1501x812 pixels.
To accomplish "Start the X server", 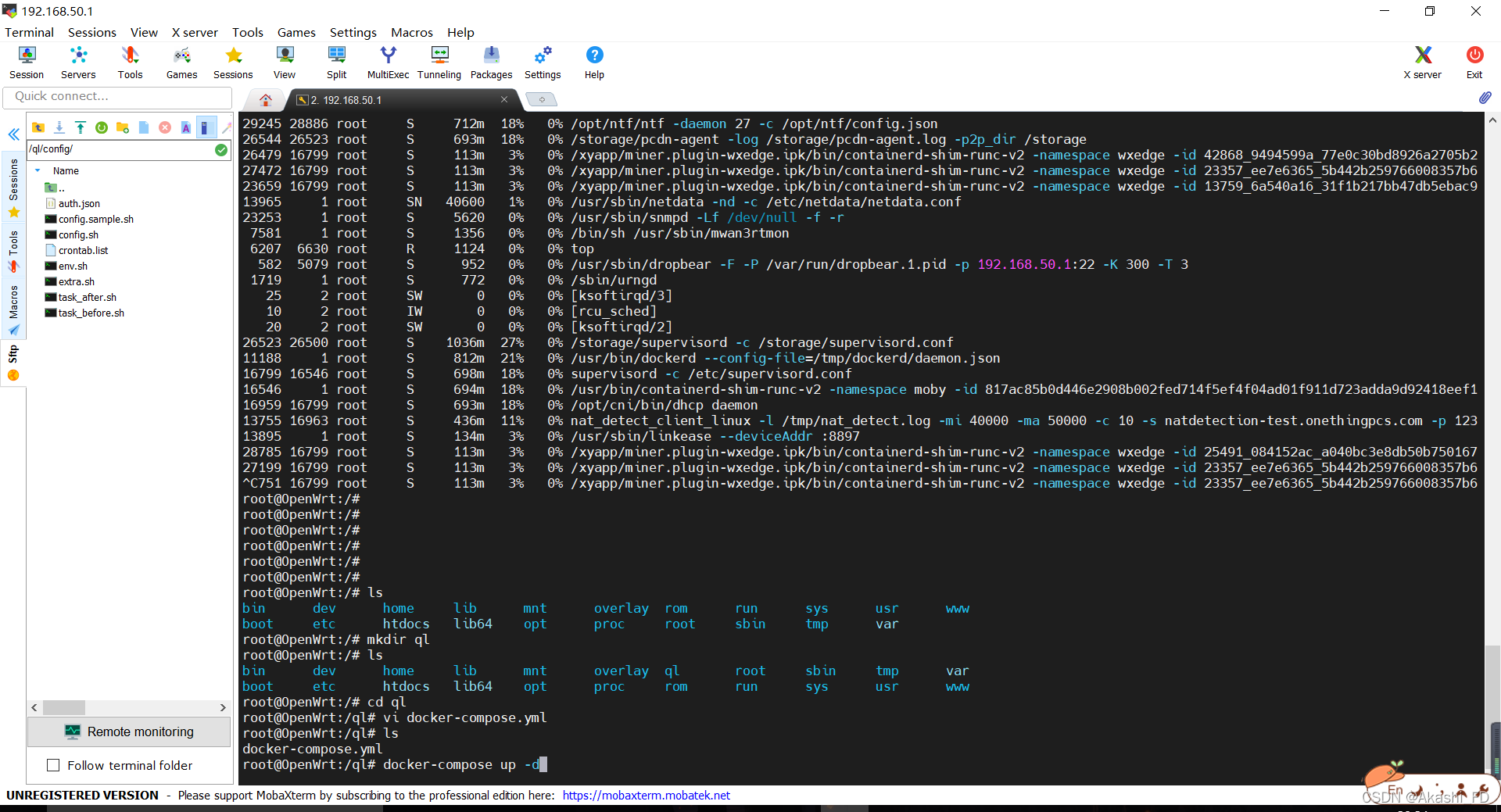I will pyautogui.click(x=1421, y=61).
